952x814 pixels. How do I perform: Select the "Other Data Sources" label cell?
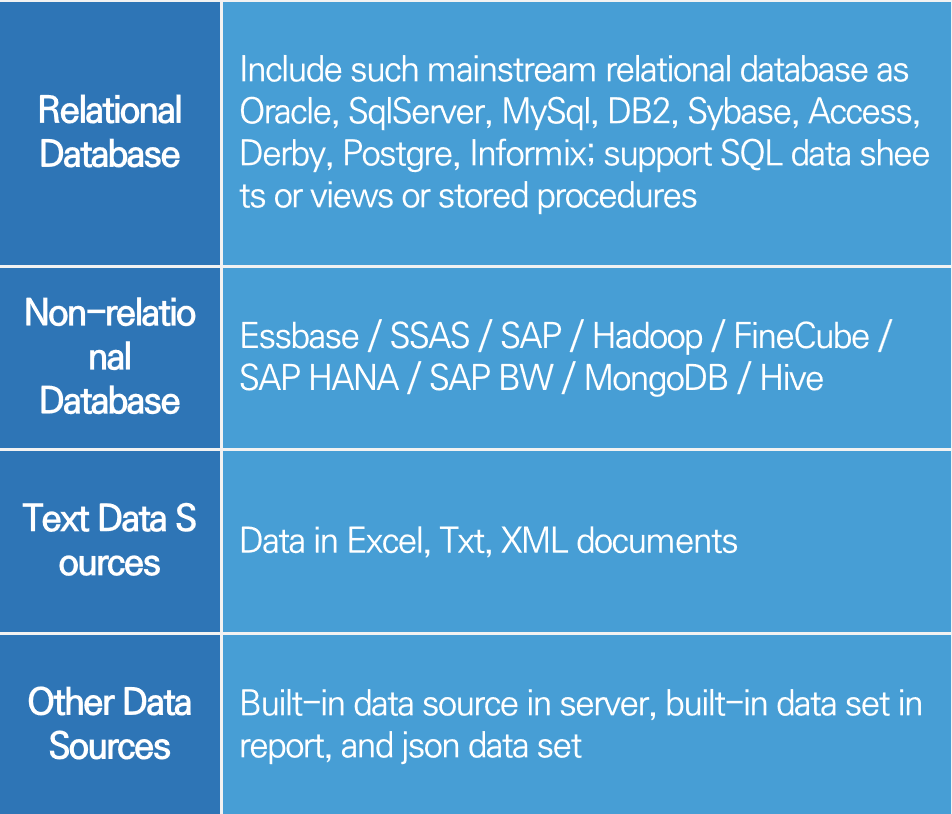point(110,723)
